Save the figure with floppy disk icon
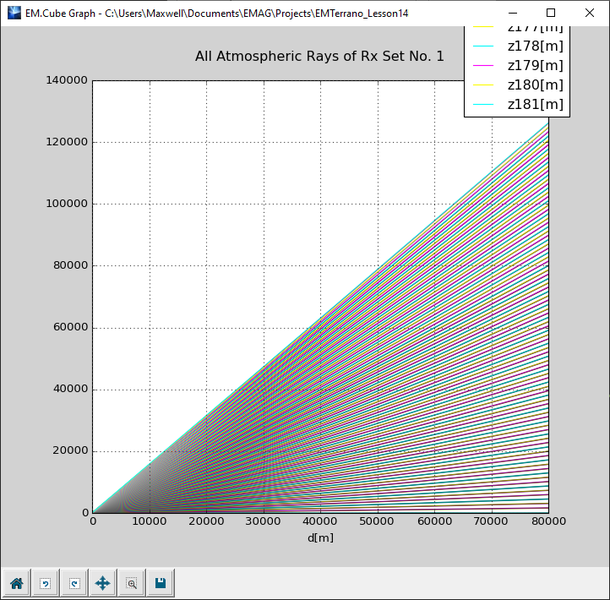Viewport: 610px width, 600px height. click(160, 583)
